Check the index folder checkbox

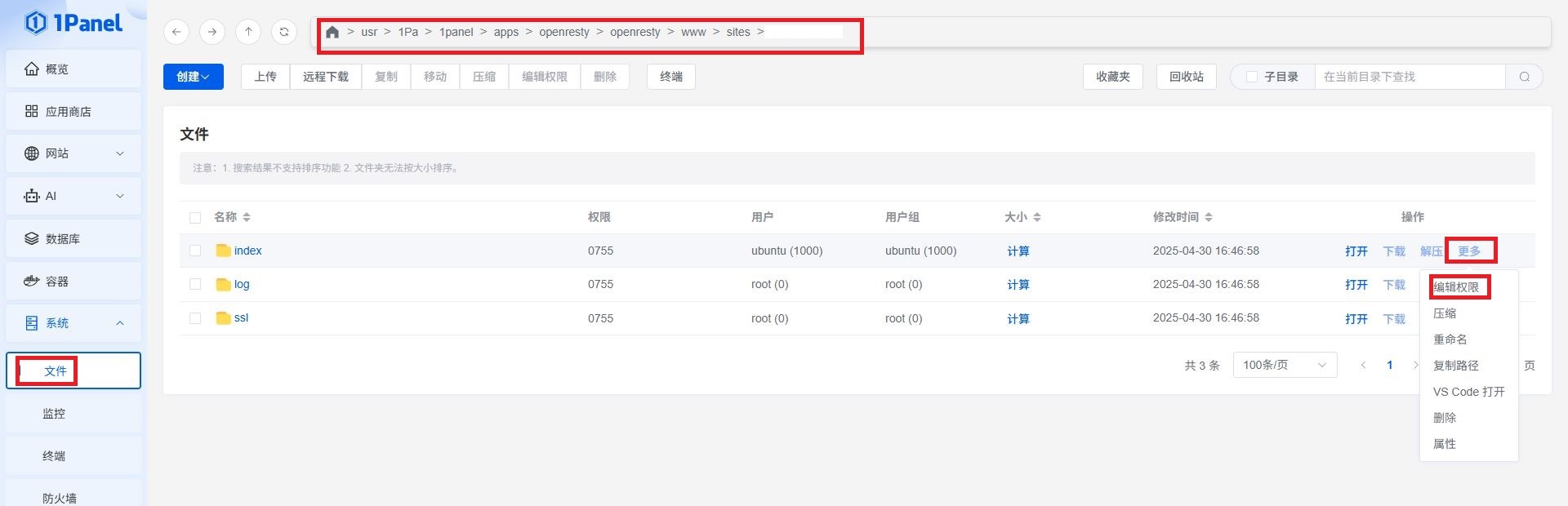coord(195,251)
